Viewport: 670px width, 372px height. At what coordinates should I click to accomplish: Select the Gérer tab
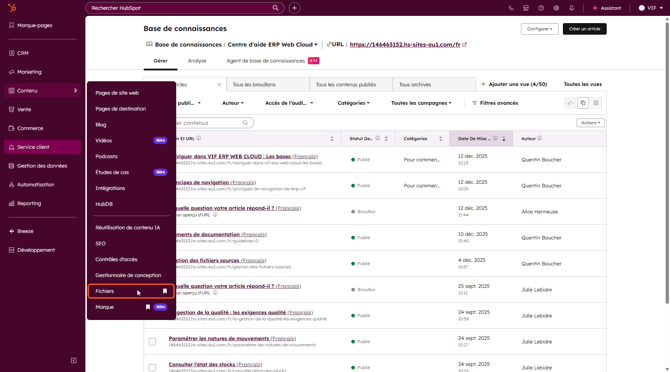[160, 61]
